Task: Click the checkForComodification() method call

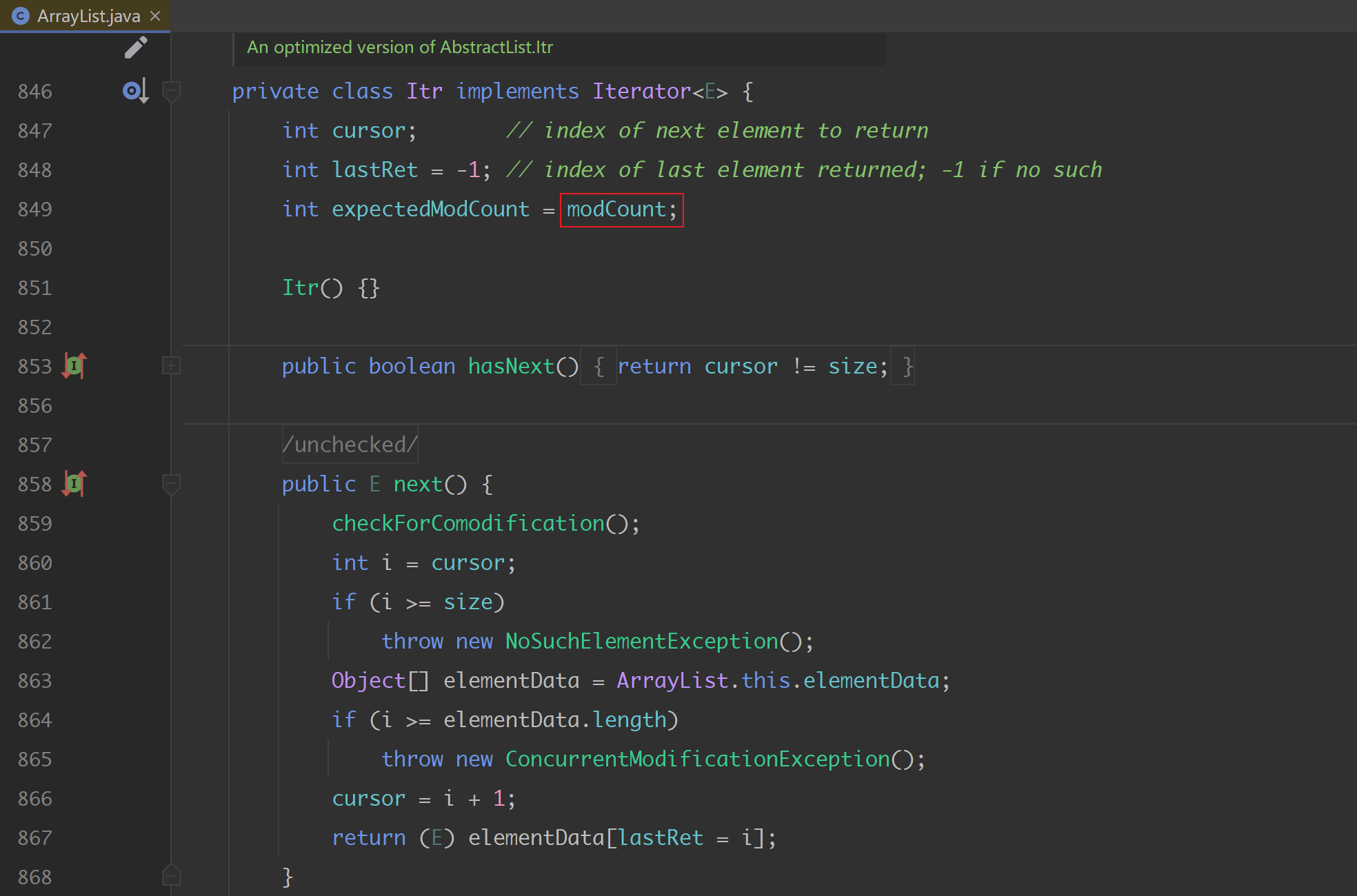Action: point(469,524)
